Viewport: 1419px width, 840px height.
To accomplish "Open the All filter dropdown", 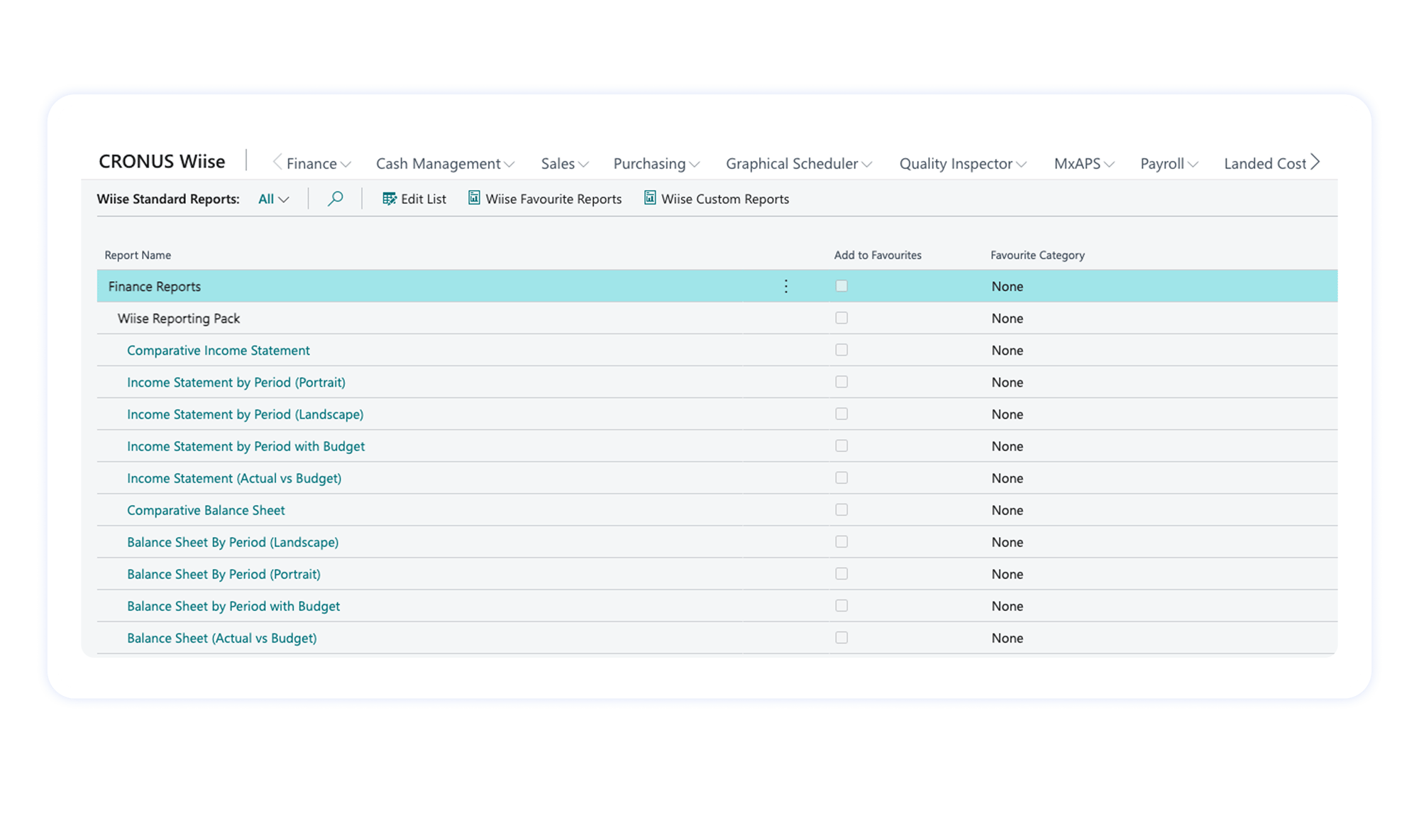I will tap(272, 199).
